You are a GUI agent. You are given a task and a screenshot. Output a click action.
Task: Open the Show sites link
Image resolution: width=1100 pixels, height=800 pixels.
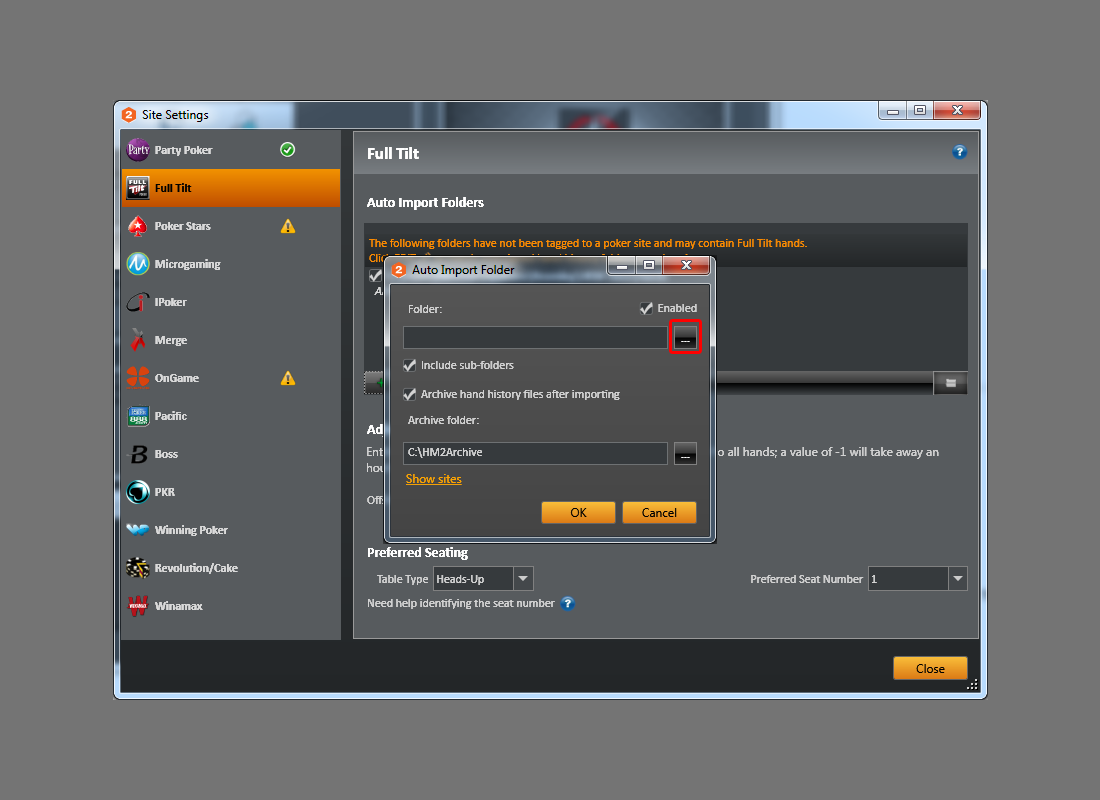click(x=433, y=479)
